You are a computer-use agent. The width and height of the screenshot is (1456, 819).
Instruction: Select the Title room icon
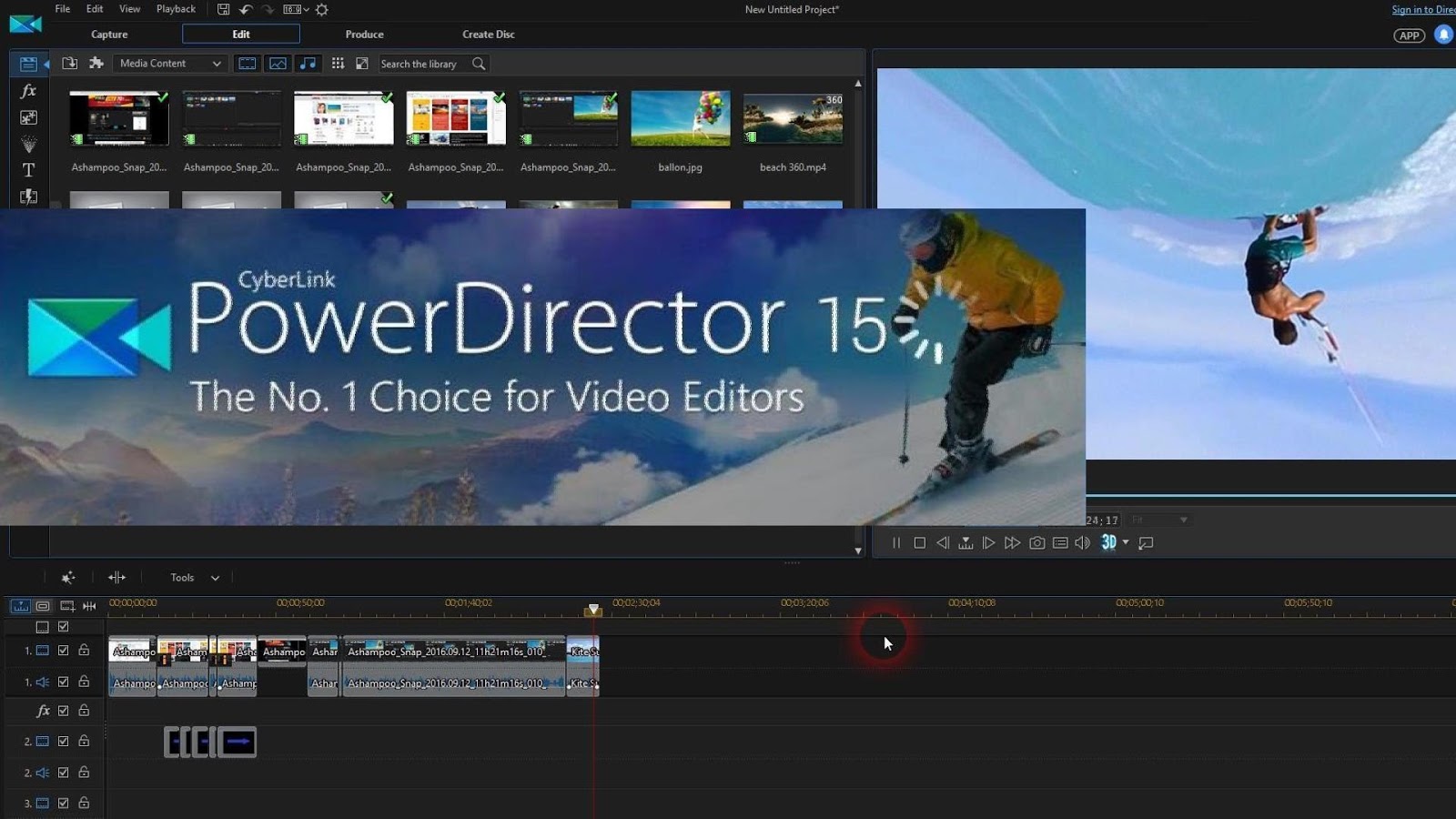[x=28, y=169]
